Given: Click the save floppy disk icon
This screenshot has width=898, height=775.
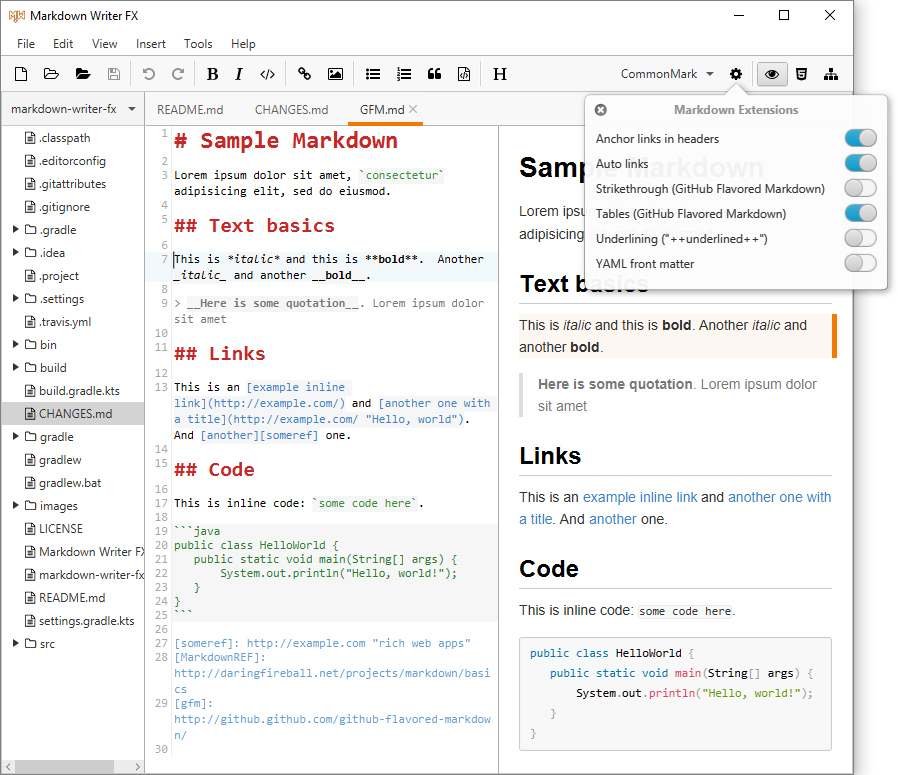Looking at the screenshot, I should point(114,74).
